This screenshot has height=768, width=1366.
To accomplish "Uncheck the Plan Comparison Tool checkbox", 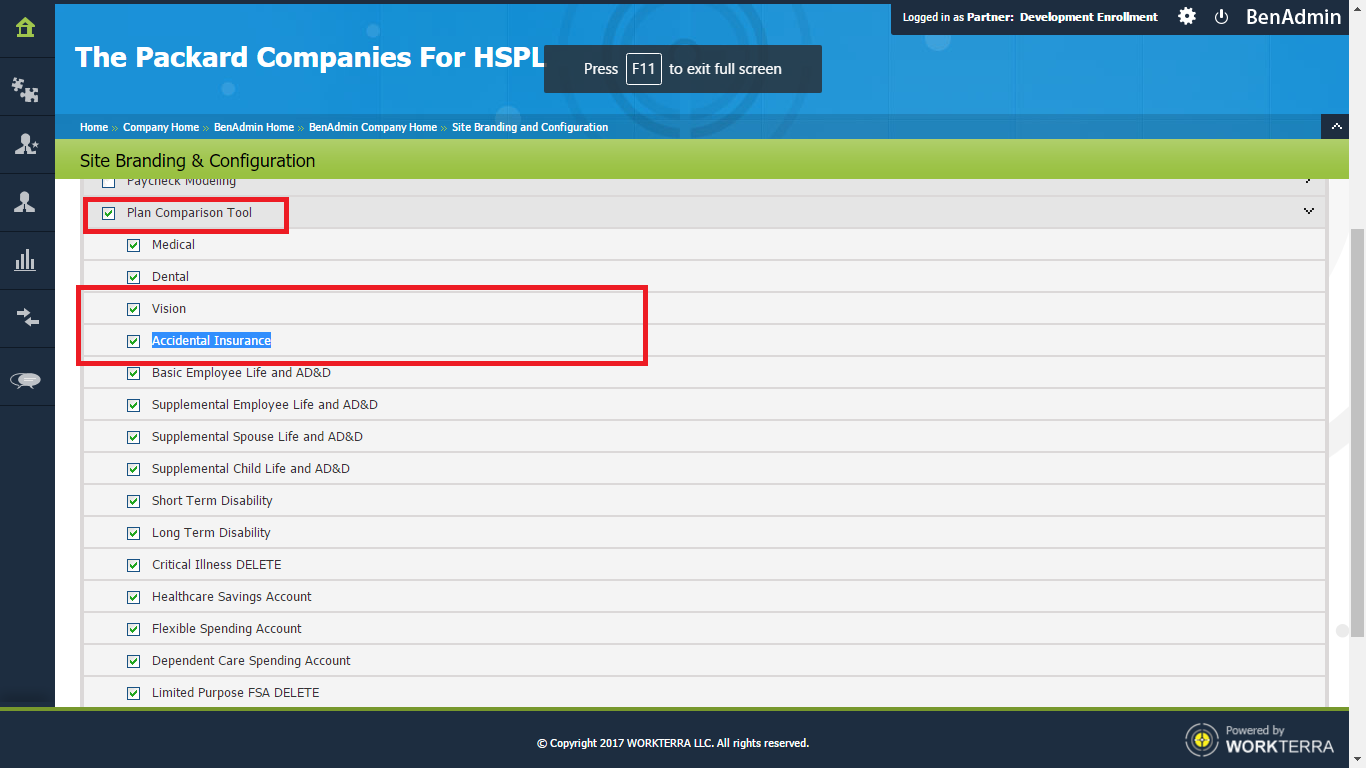I will [x=109, y=213].
